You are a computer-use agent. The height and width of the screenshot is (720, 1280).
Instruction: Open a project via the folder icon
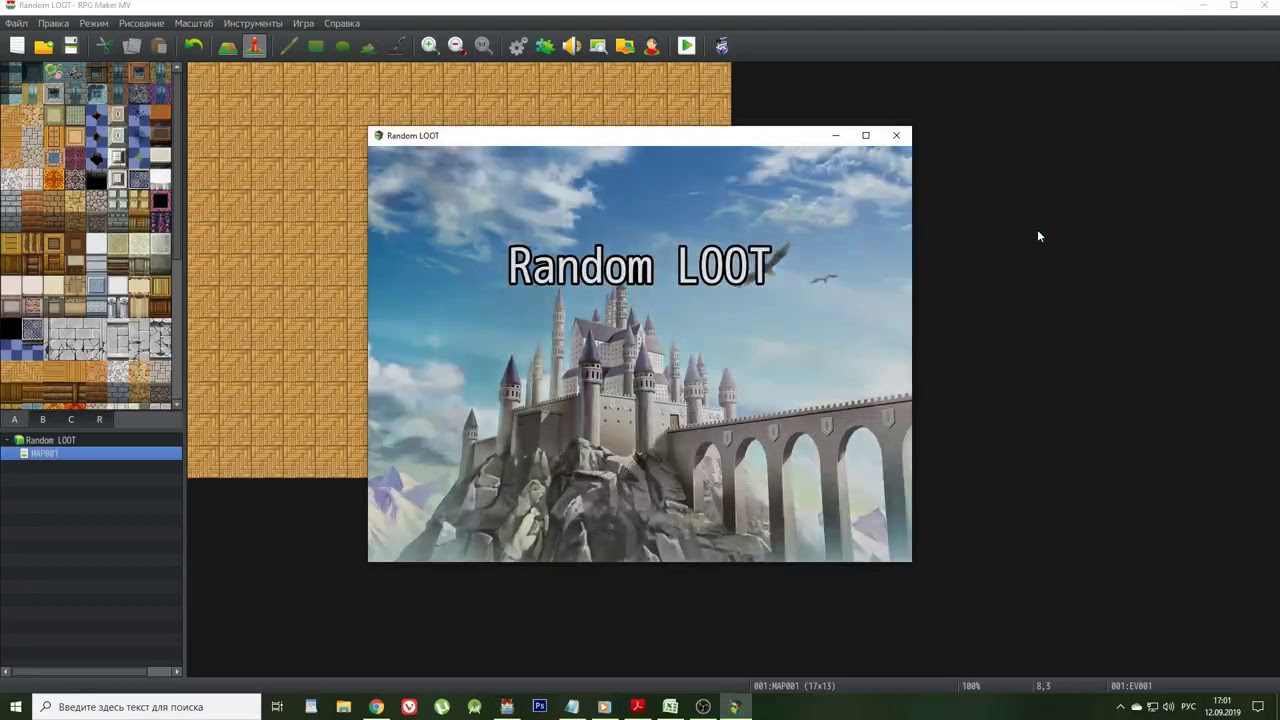(x=44, y=45)
